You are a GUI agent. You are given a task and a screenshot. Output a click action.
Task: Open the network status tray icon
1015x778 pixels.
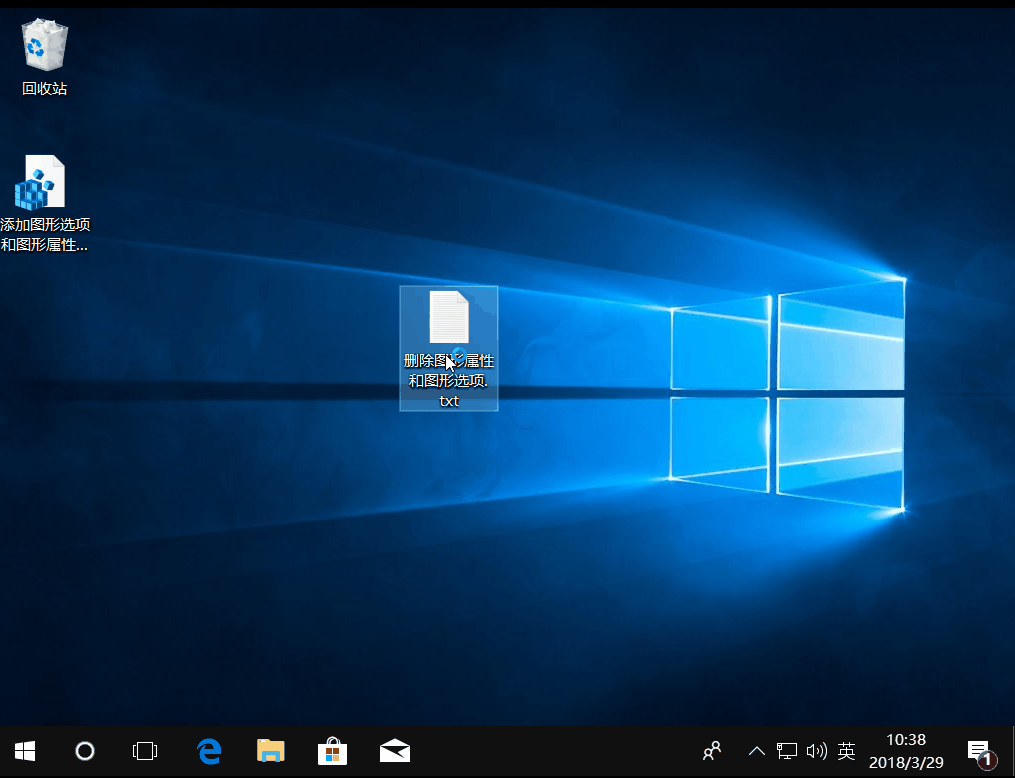786,751
